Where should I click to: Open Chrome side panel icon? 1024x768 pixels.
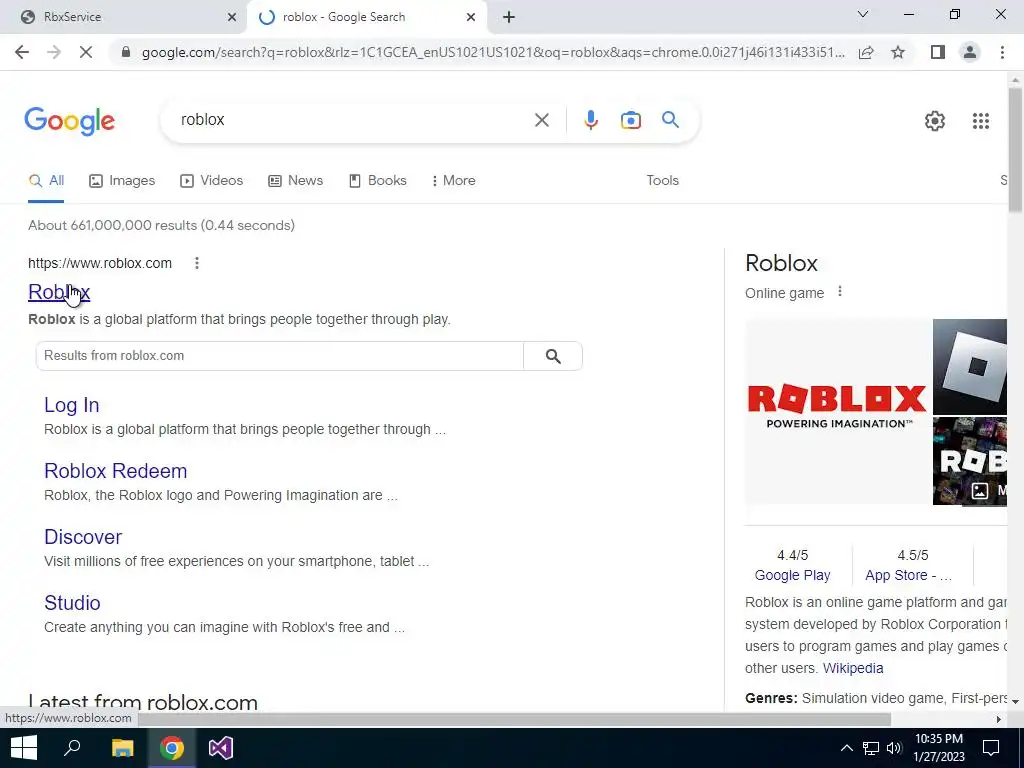[x=938, y=52]
